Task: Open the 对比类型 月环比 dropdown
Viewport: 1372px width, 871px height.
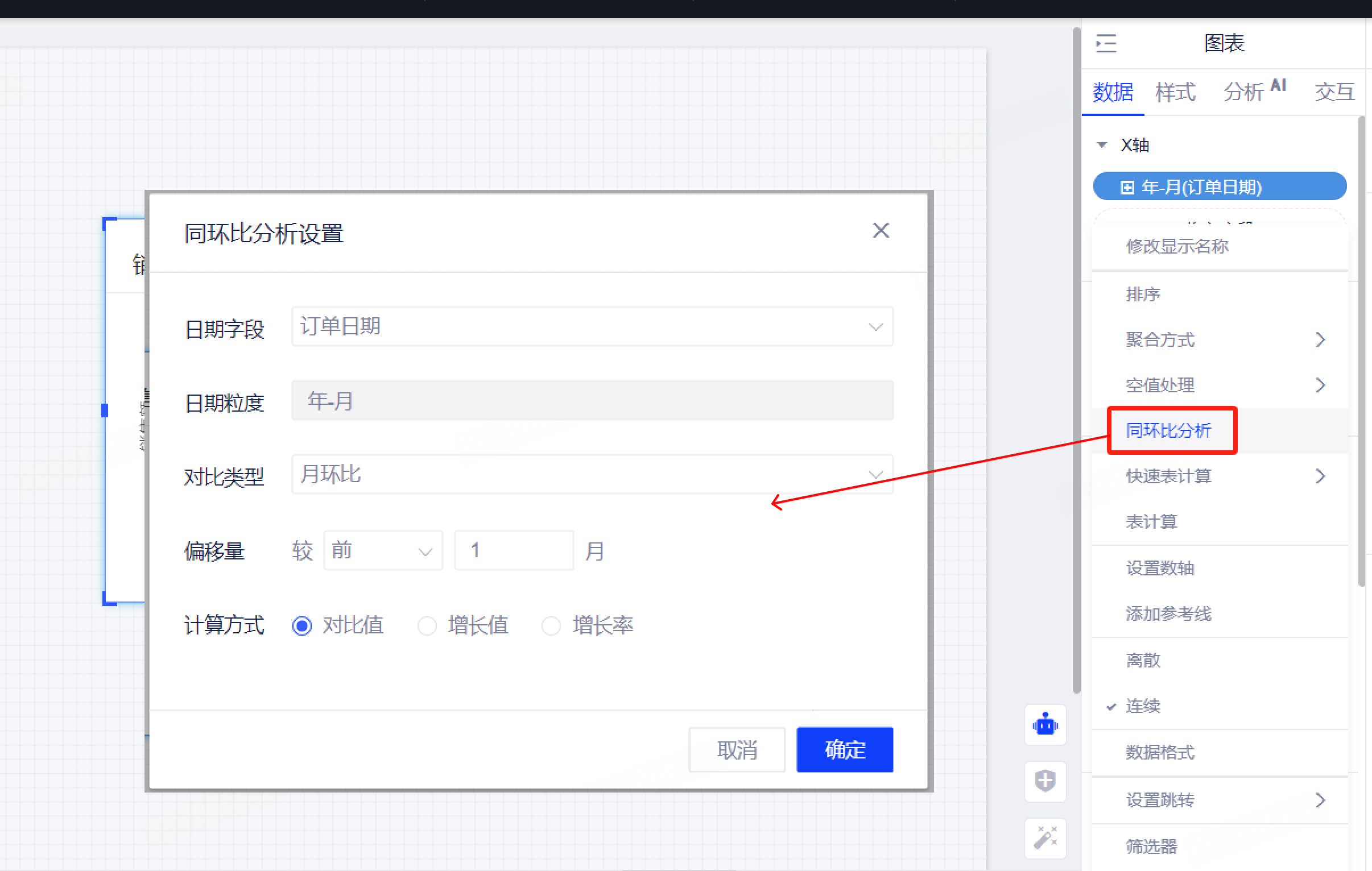Action: (x=592, y=474)
